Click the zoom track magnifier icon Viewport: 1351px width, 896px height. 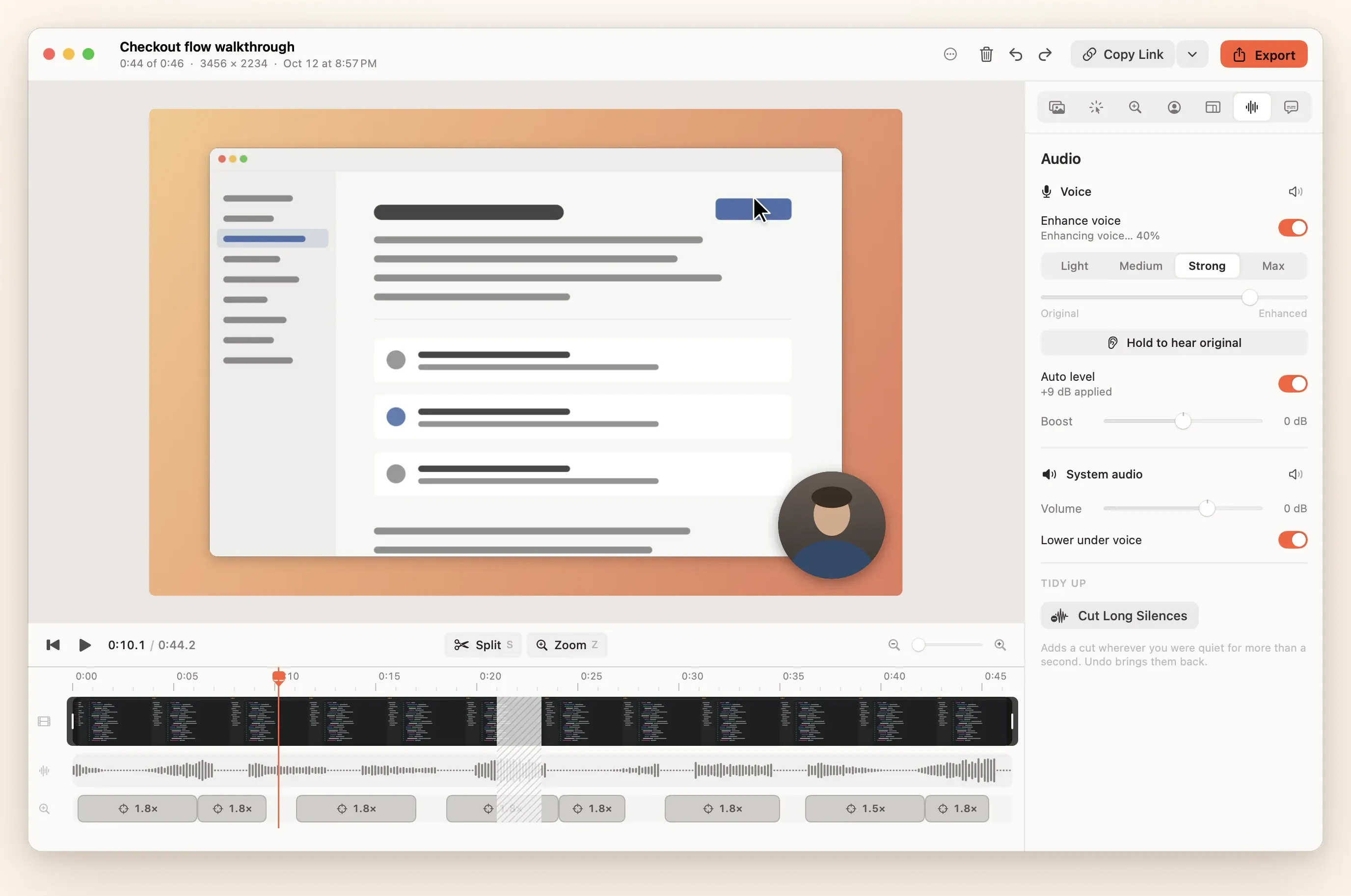coord(44,809)
